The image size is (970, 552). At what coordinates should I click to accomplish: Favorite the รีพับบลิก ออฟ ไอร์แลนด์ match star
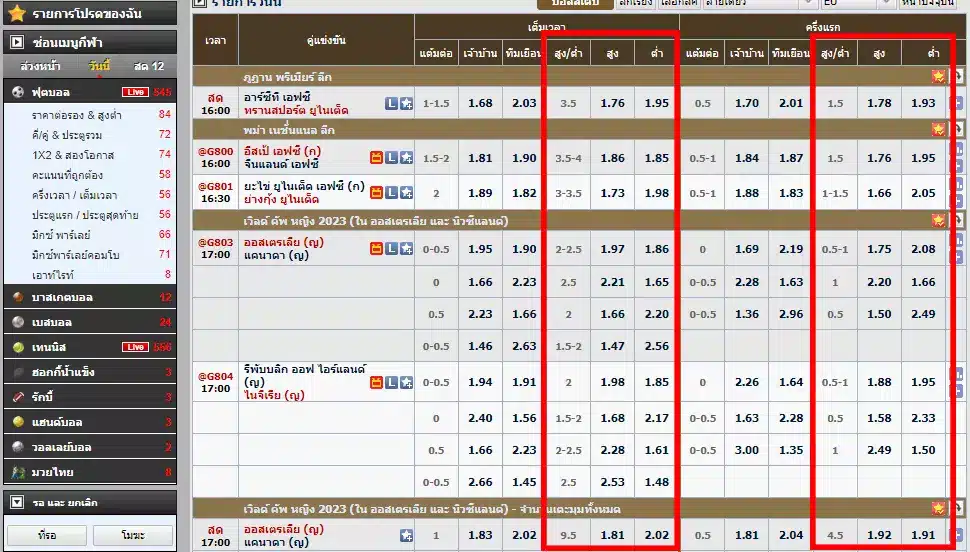click(406, 382)
